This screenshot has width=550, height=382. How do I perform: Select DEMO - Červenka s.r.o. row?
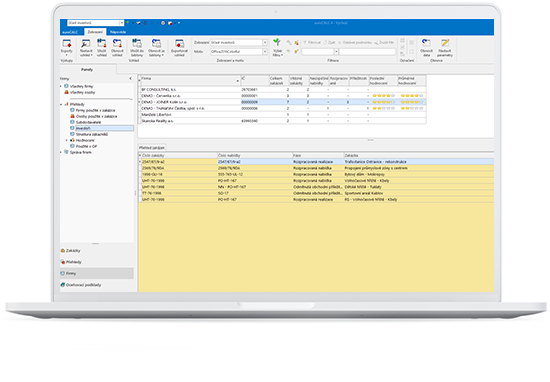(283, 96)
